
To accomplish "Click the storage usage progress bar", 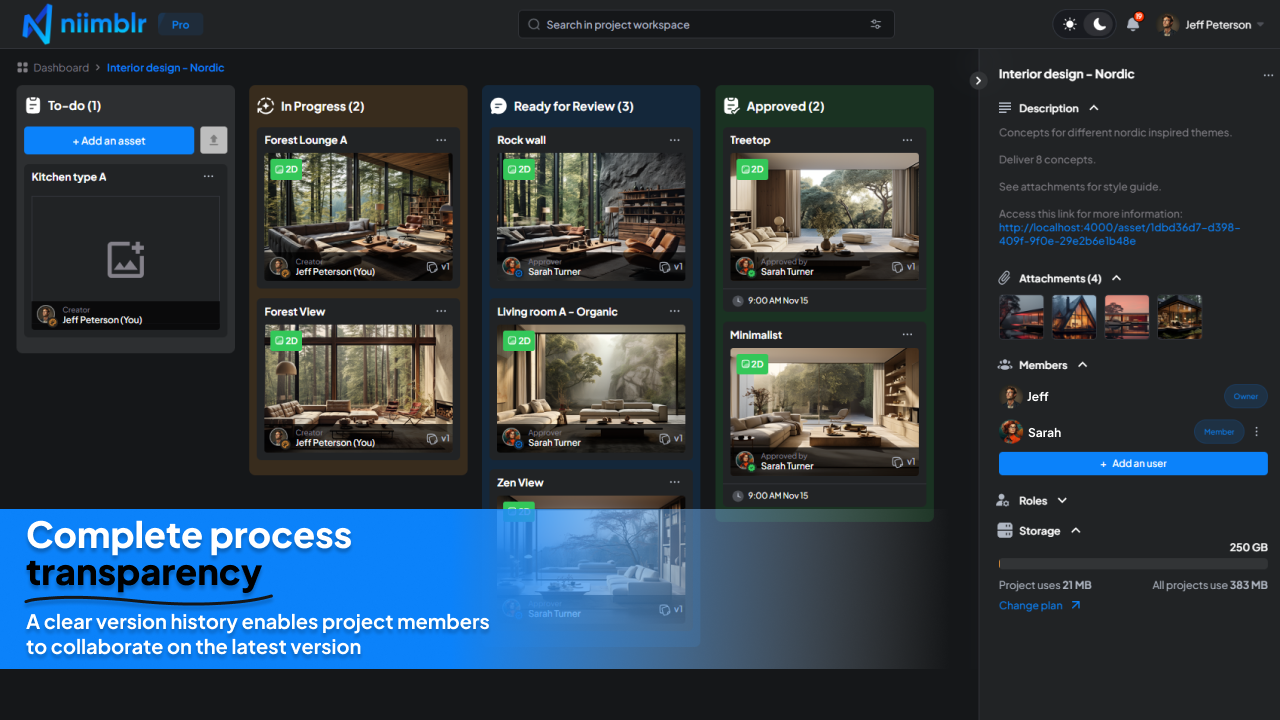I will tap(1133, 564).
